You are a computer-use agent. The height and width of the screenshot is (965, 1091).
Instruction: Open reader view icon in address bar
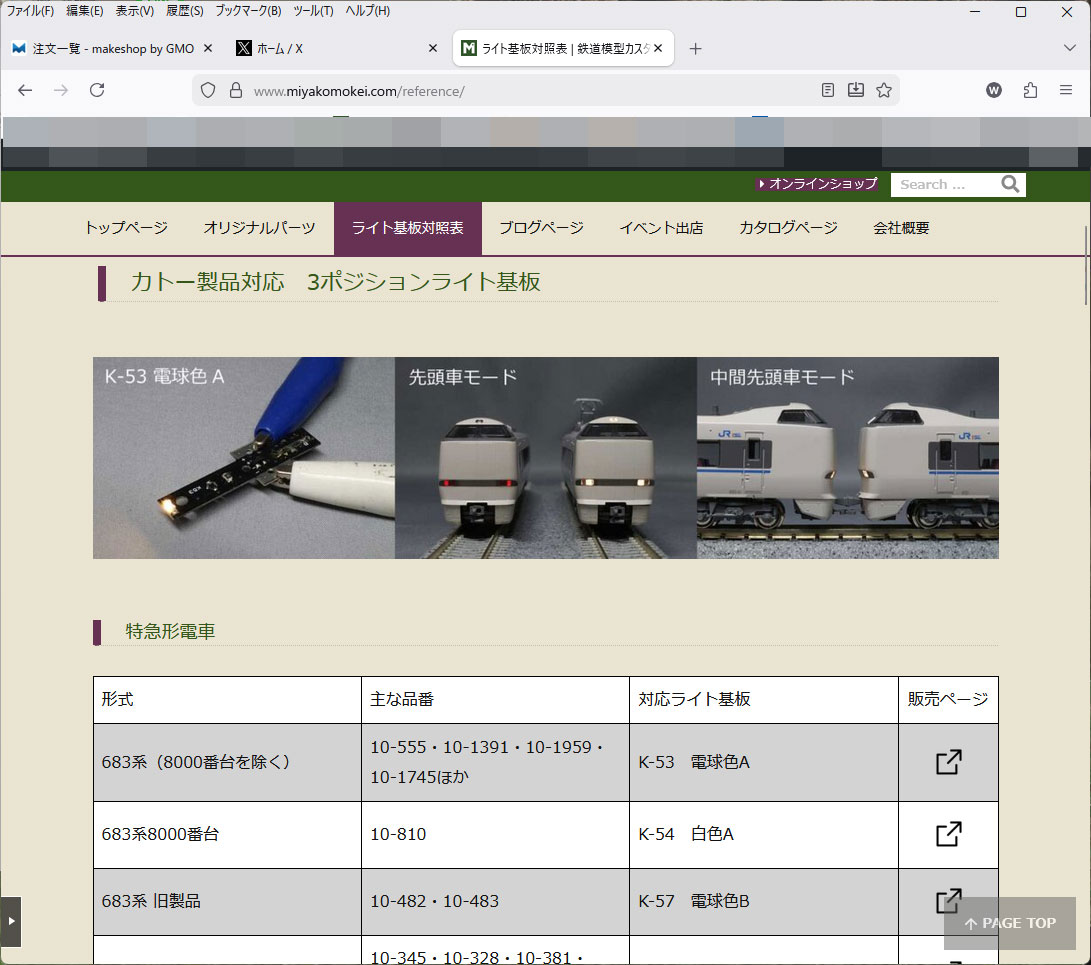coord(827,90)
